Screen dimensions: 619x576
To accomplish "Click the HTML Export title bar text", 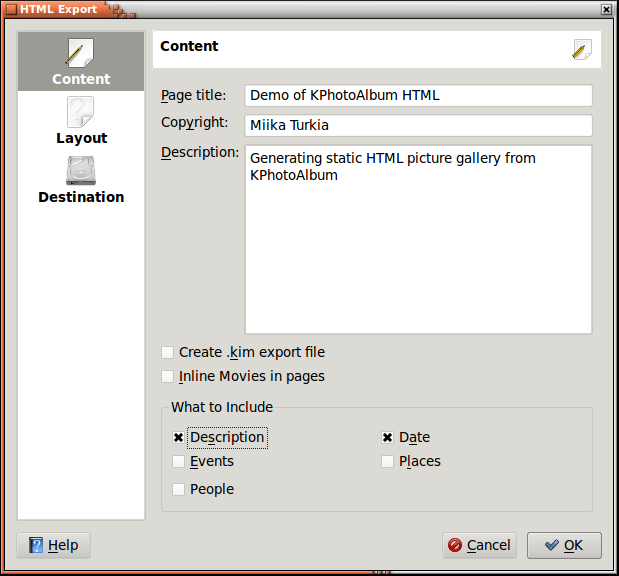I will tap(58, 9).
